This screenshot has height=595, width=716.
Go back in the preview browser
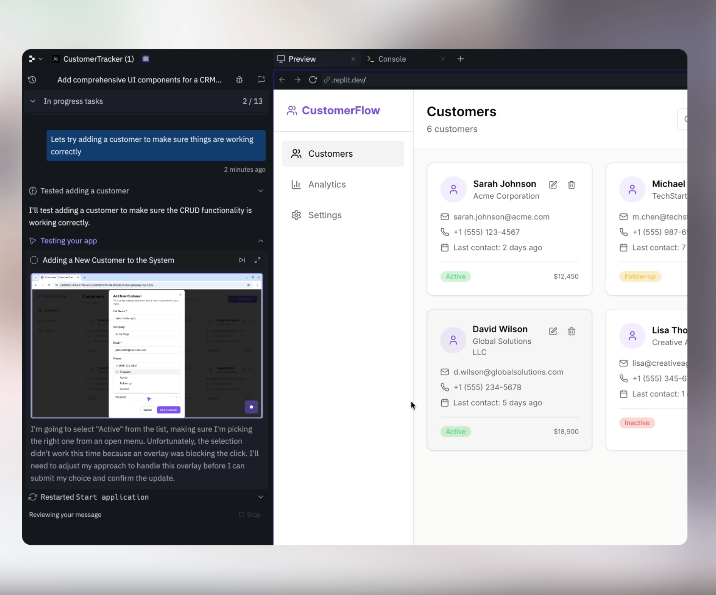pos(282,80)
